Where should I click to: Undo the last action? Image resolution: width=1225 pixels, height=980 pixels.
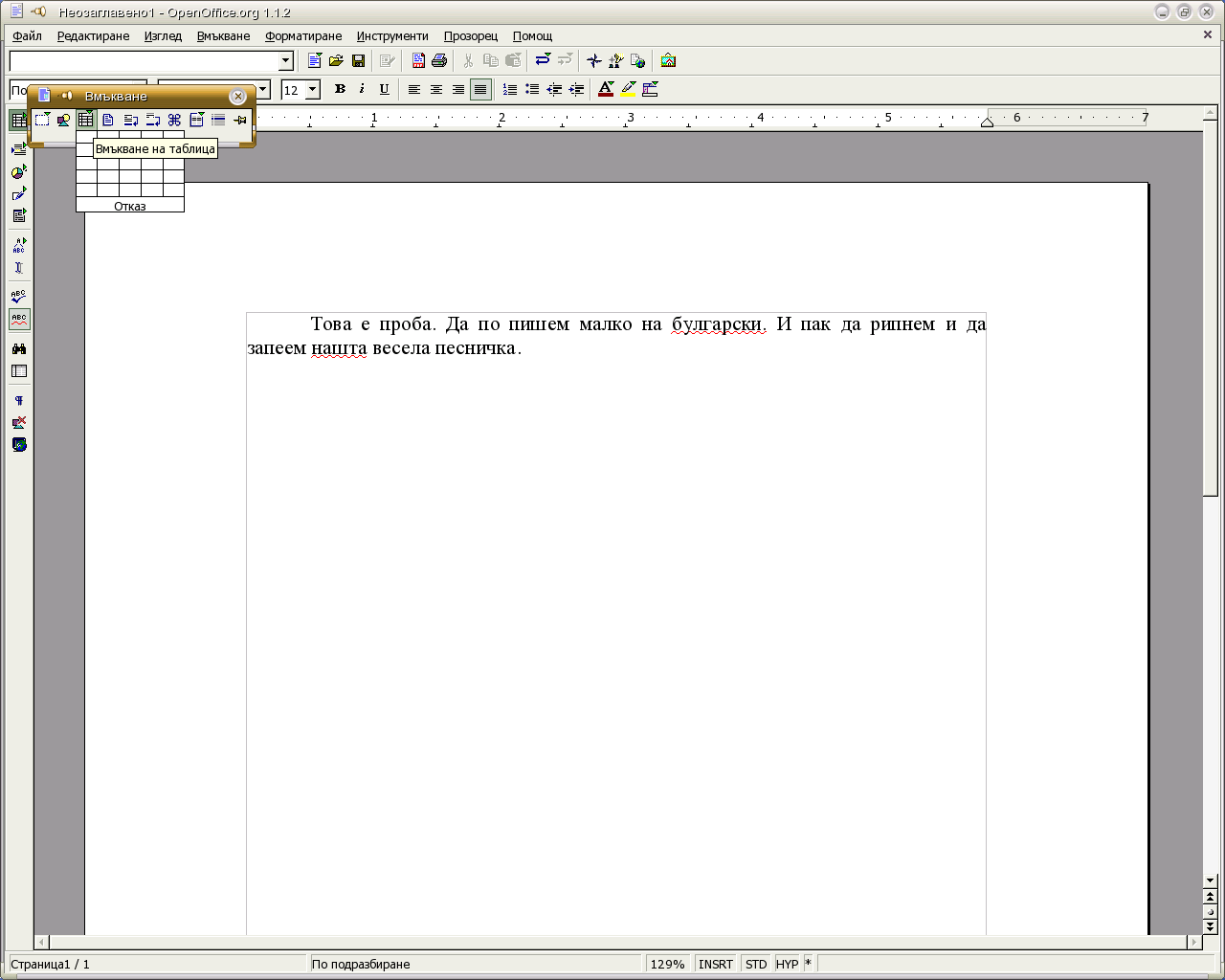point(543,61)
